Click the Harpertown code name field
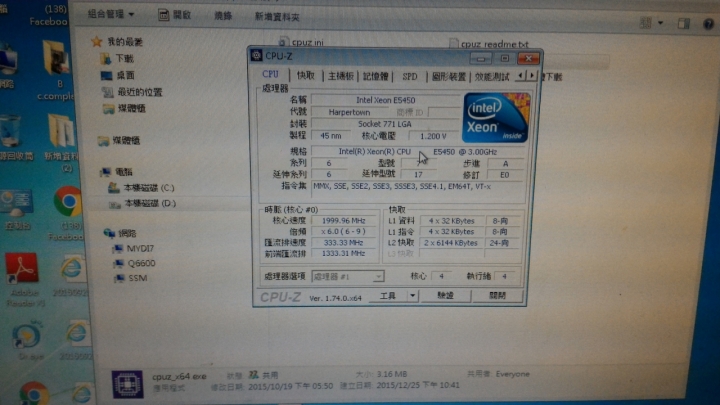The width and height of the screenshot is (720, 405). point(349,112)
